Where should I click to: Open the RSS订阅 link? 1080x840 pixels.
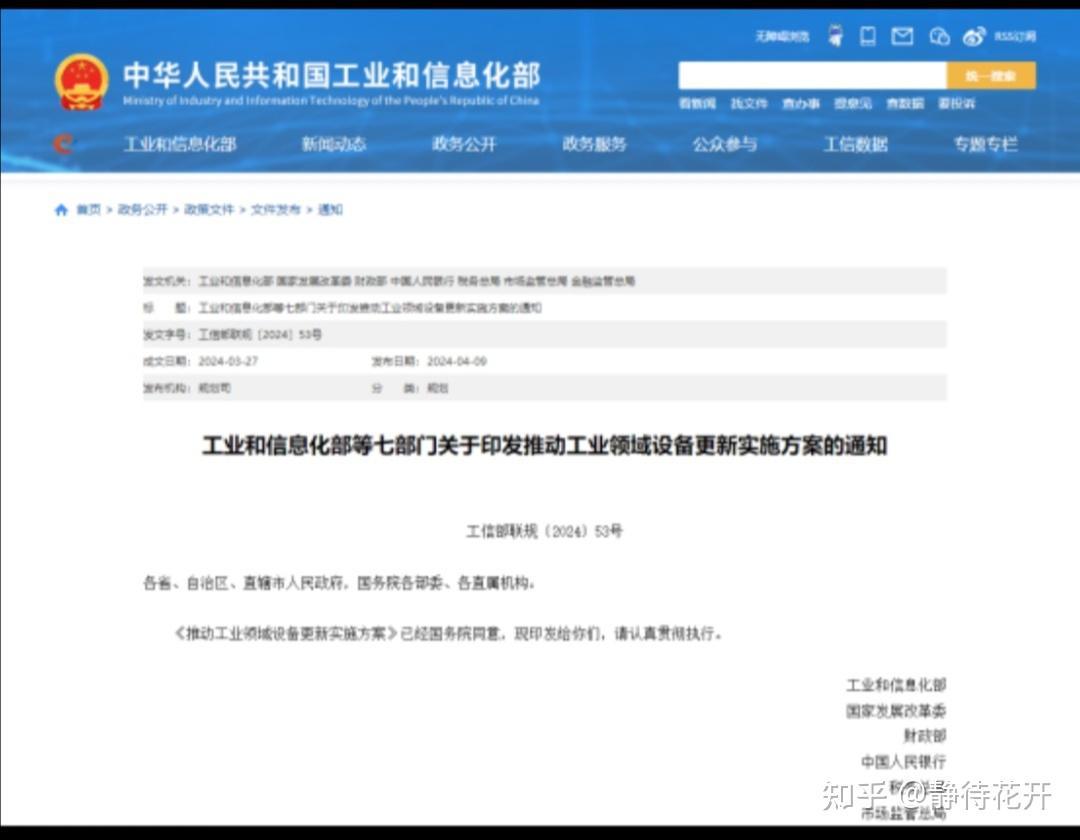point(1015,36)
